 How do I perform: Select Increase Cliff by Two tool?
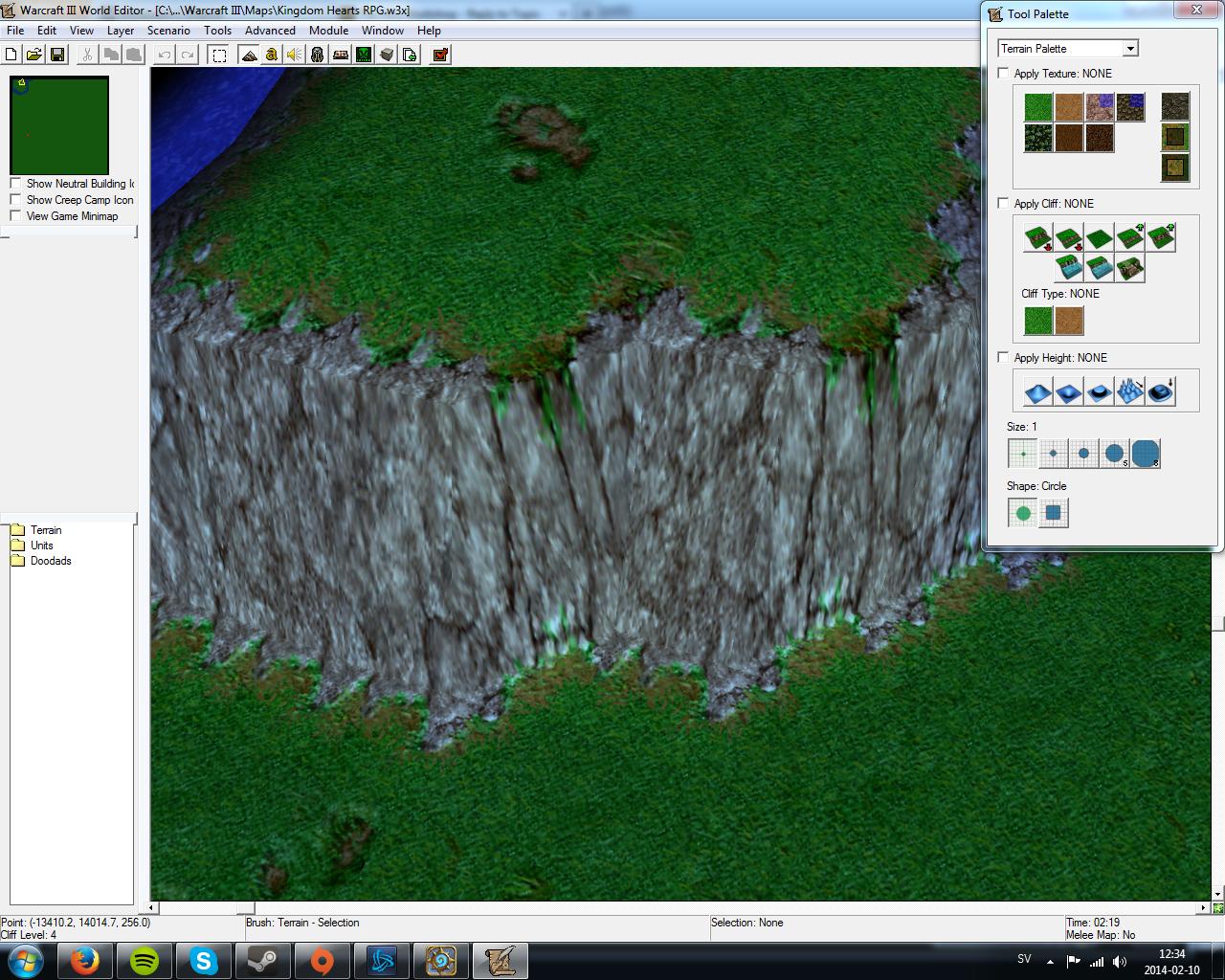point(1161,236)
